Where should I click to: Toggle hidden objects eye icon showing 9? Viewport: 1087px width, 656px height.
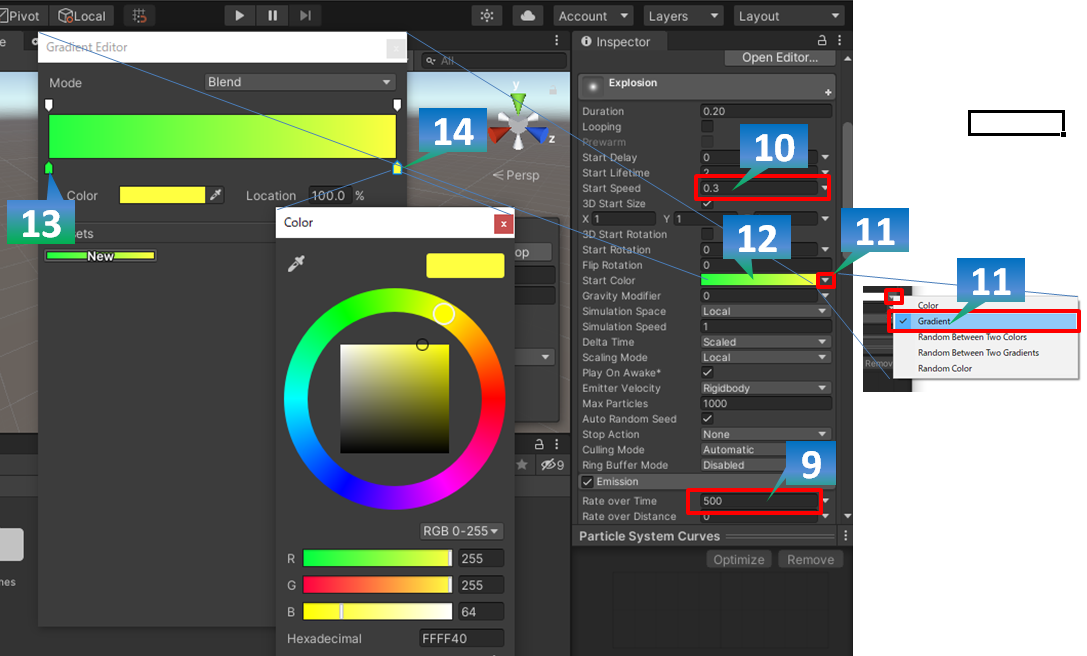(553, 465)
